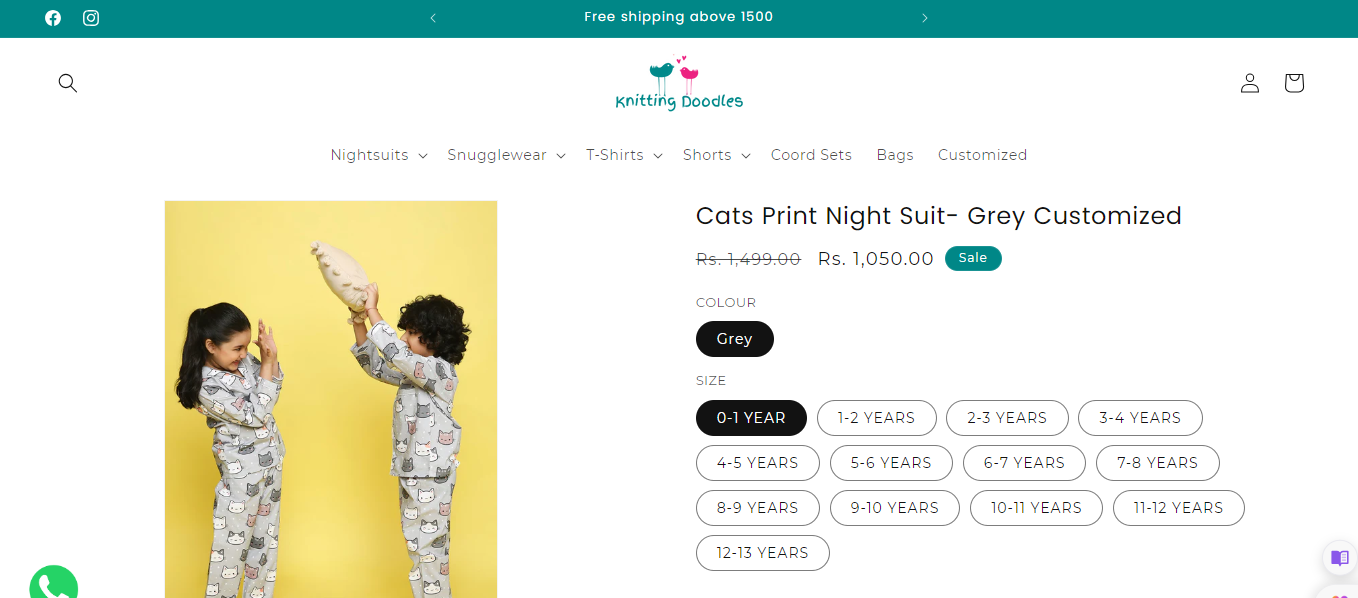This screenshot has width=1358, height=598.
Task: Expand the Nightsuits dropdown menu
Action: point(378,155)
